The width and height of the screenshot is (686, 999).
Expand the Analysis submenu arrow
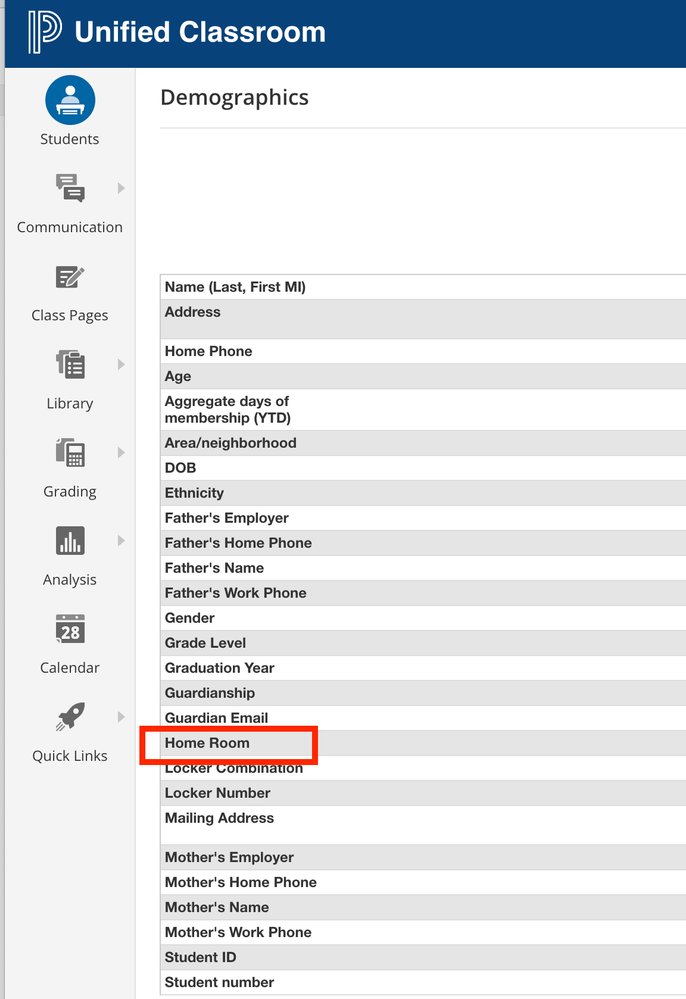tap(121, 541)
